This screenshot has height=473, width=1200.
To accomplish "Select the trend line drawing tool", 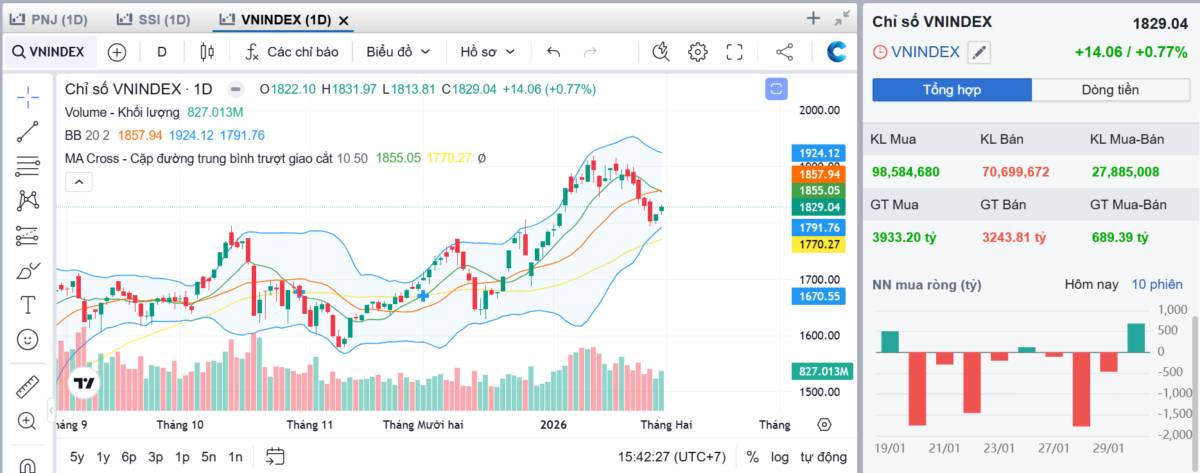I will [28, 131].
